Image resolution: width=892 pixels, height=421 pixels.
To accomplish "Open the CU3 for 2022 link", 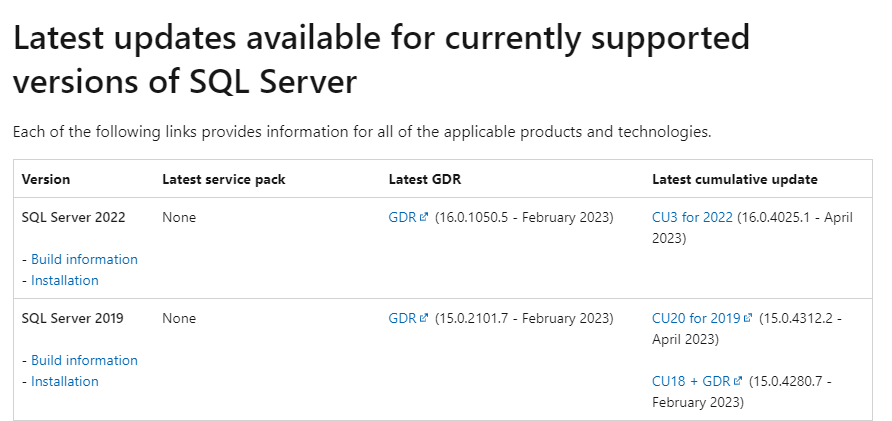I will click(692, 217).
